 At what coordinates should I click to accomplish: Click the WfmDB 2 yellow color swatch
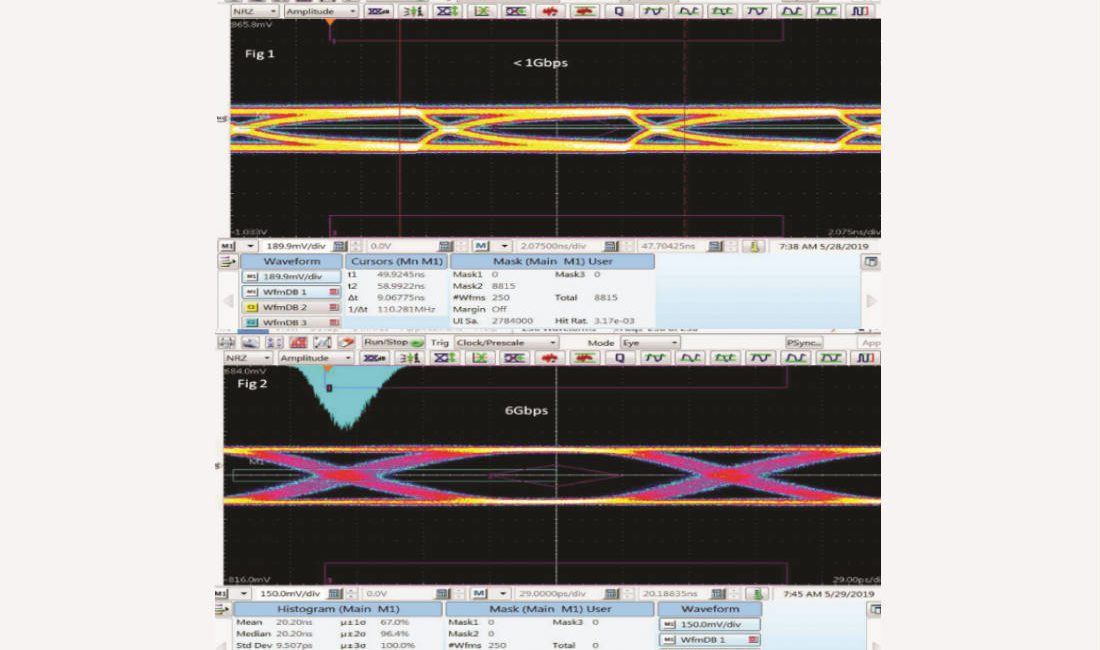251,307
